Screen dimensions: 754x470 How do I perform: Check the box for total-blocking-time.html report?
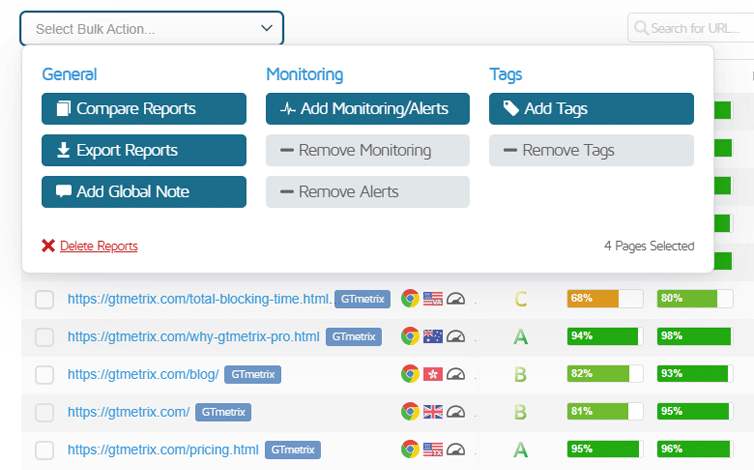44,299
